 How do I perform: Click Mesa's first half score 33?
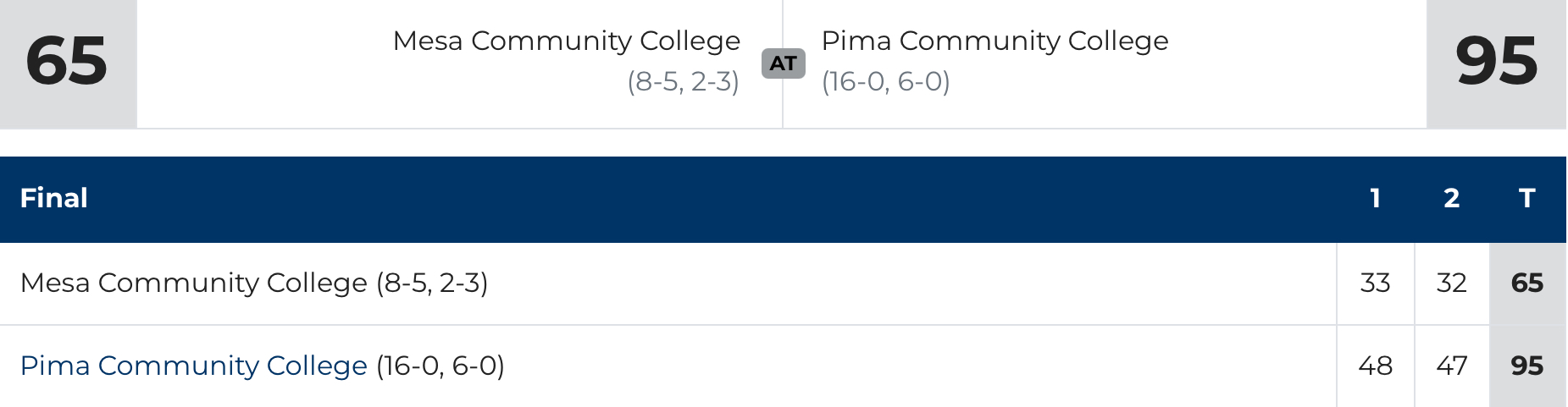coord(1375,283)
